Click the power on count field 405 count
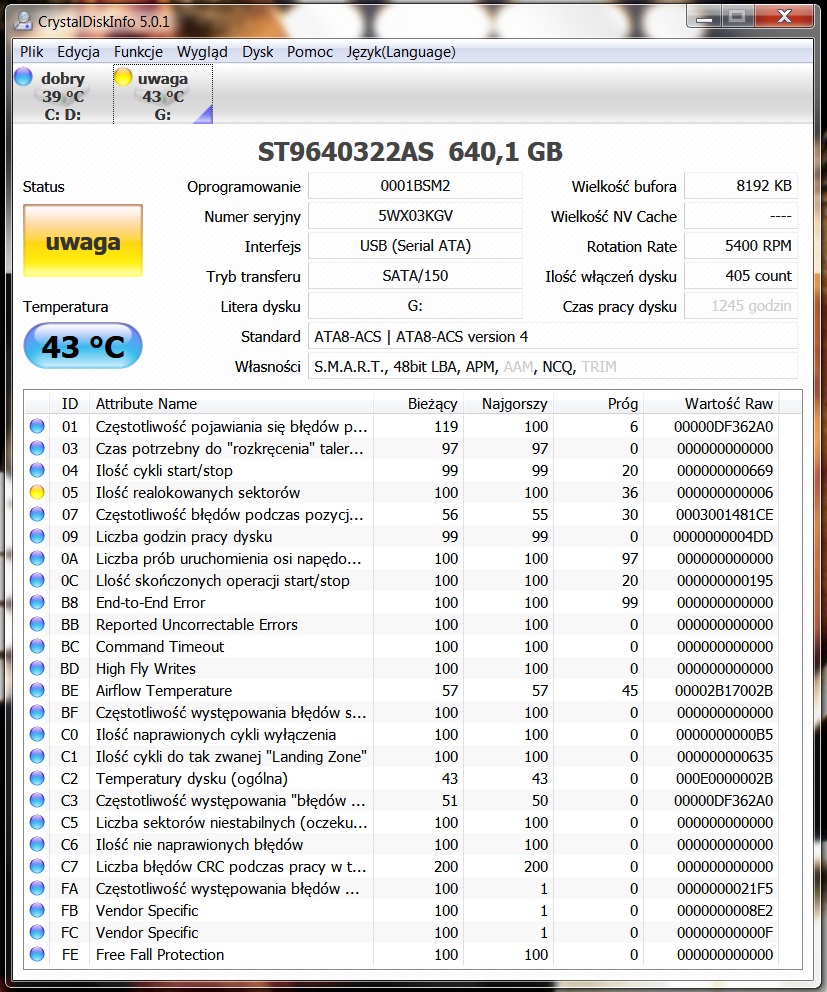The height and width of the screenshot is (992, 827). (x=741, y=276)
